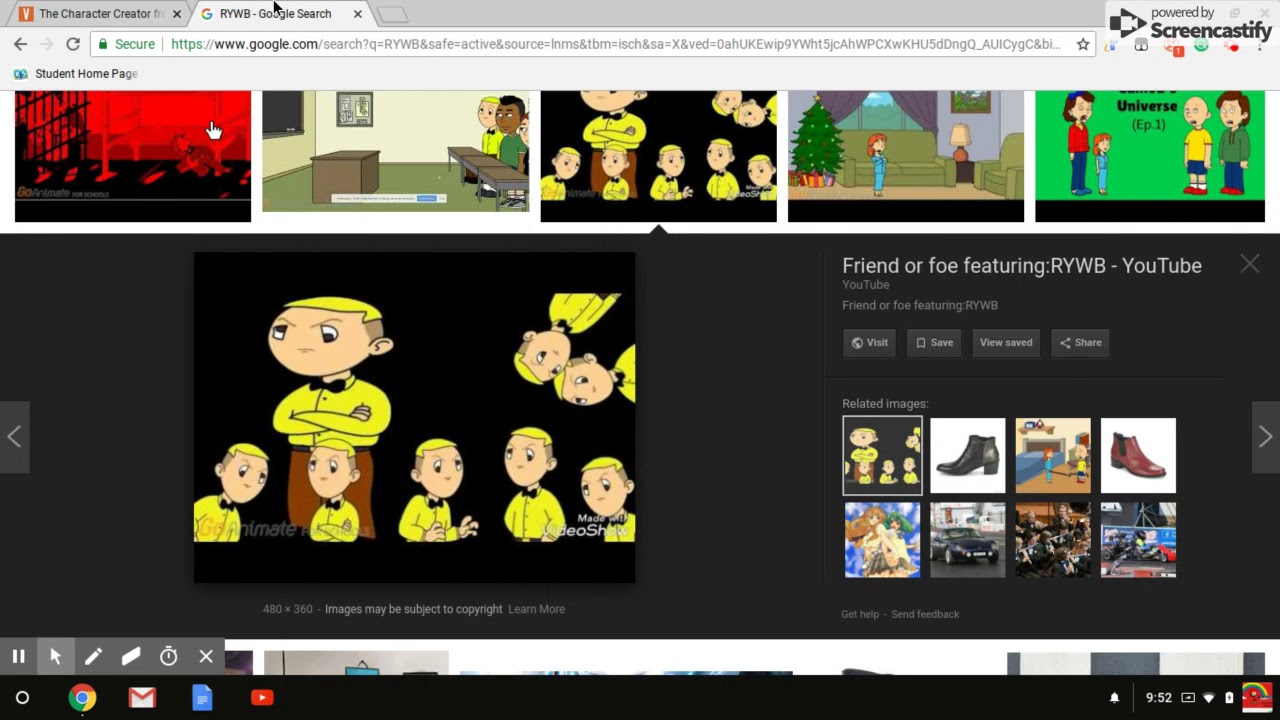Open YouTube from the shelf
Viewport: 1280px width, 720px height.
pos(262,698)
